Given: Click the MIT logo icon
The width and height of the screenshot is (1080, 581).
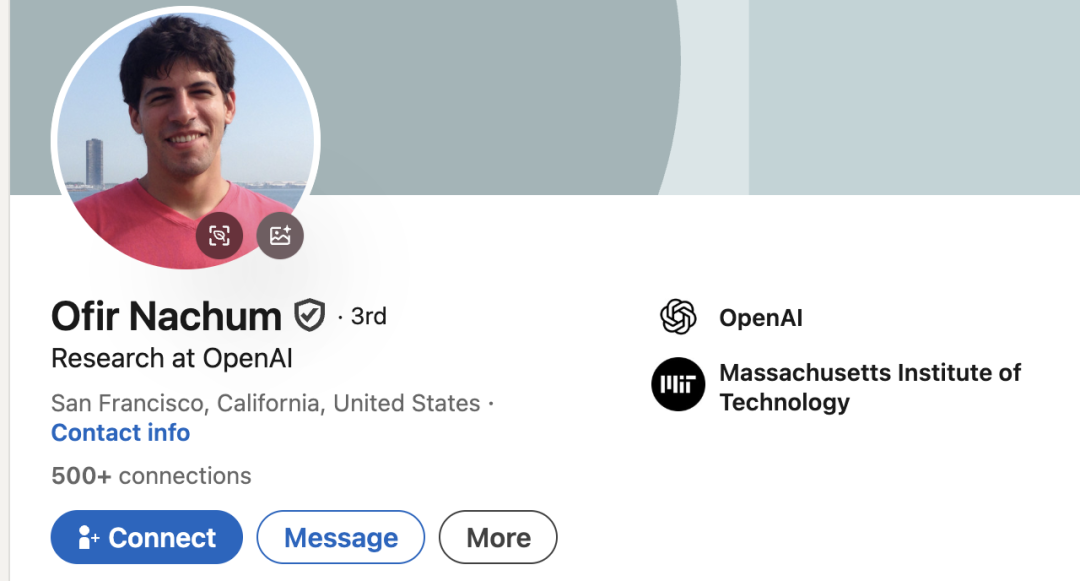Looking at the screenshot, I should pyautogui.click(x=678, y=385).
